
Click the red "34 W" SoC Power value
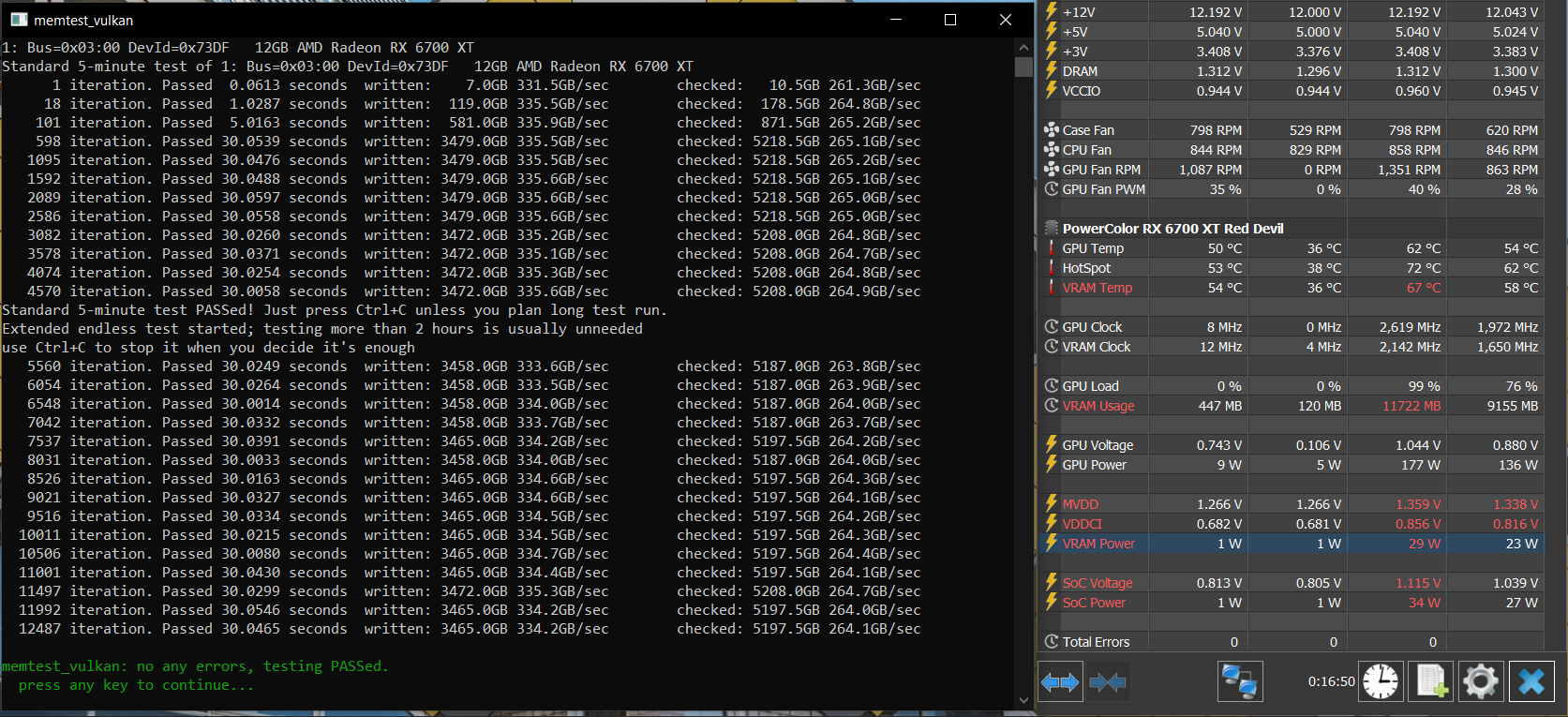(x=1425, y=603)
